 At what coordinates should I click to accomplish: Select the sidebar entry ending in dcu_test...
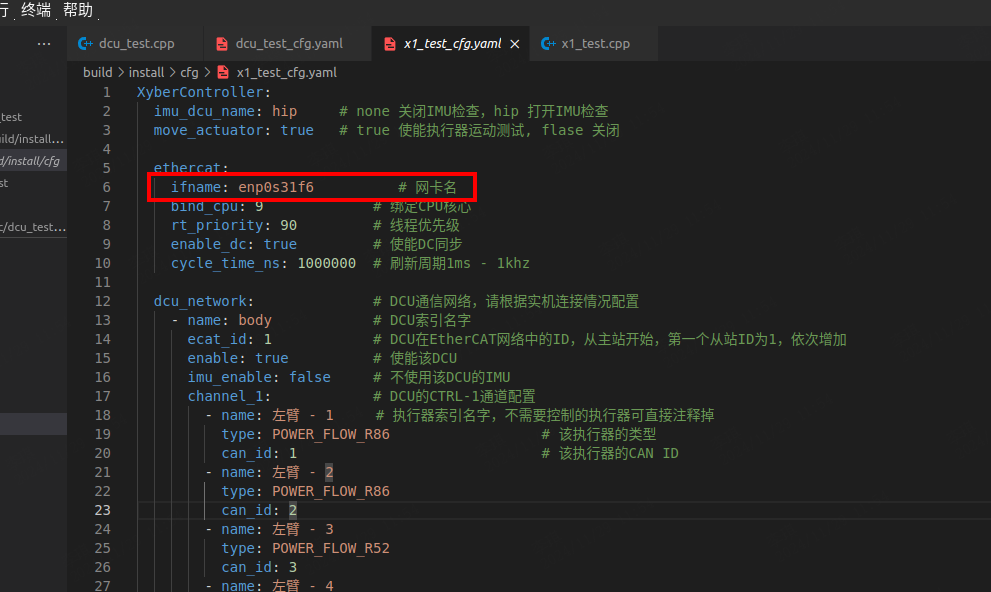[x=30, y=227]
